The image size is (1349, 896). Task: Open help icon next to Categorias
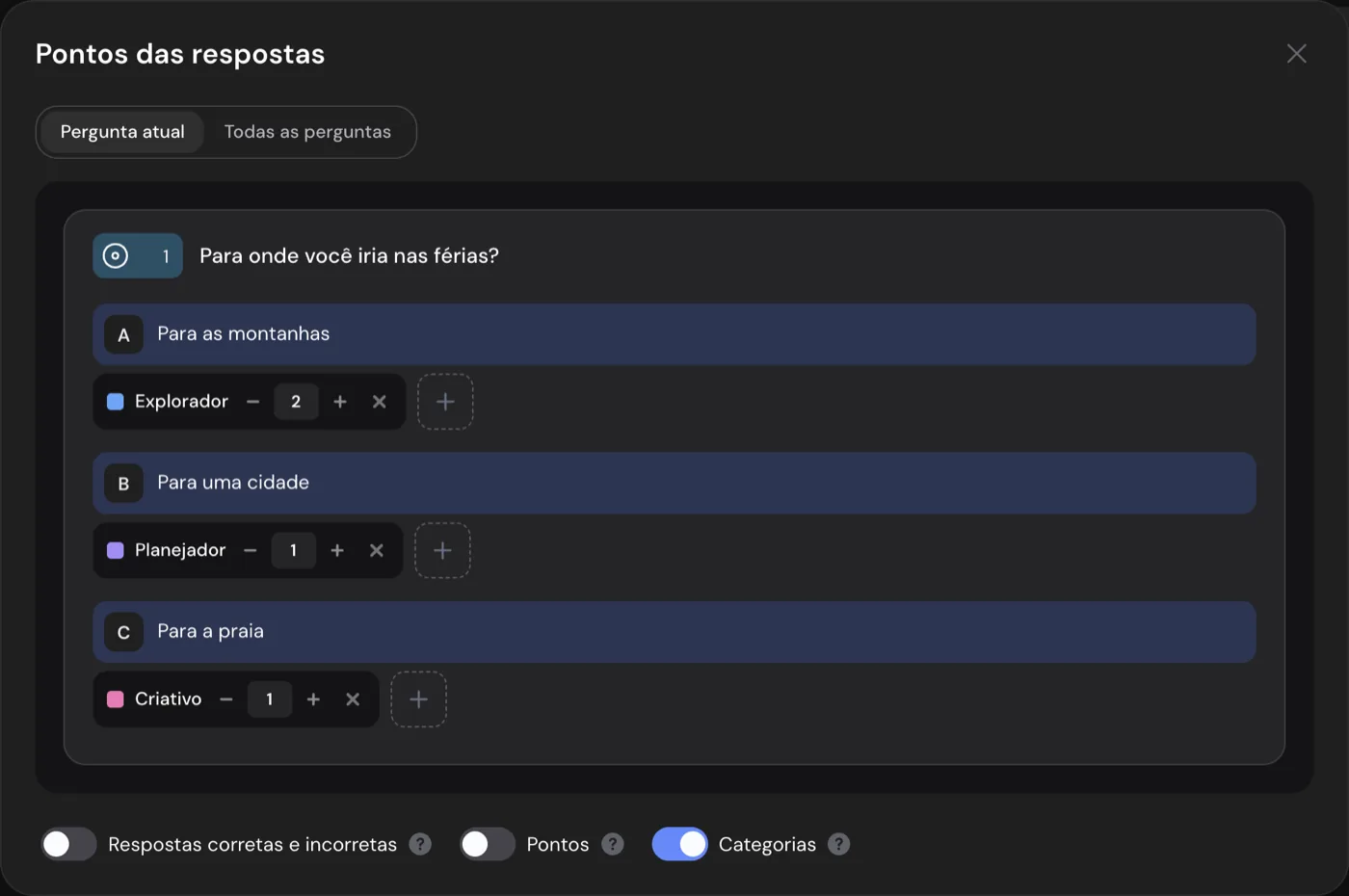[x=839, y=844]
